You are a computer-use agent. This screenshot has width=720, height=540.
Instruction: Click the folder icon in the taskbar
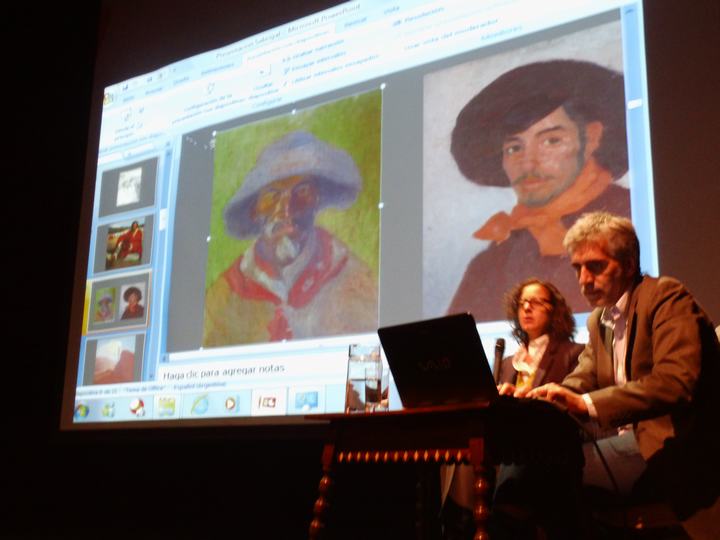pos(165,406)
